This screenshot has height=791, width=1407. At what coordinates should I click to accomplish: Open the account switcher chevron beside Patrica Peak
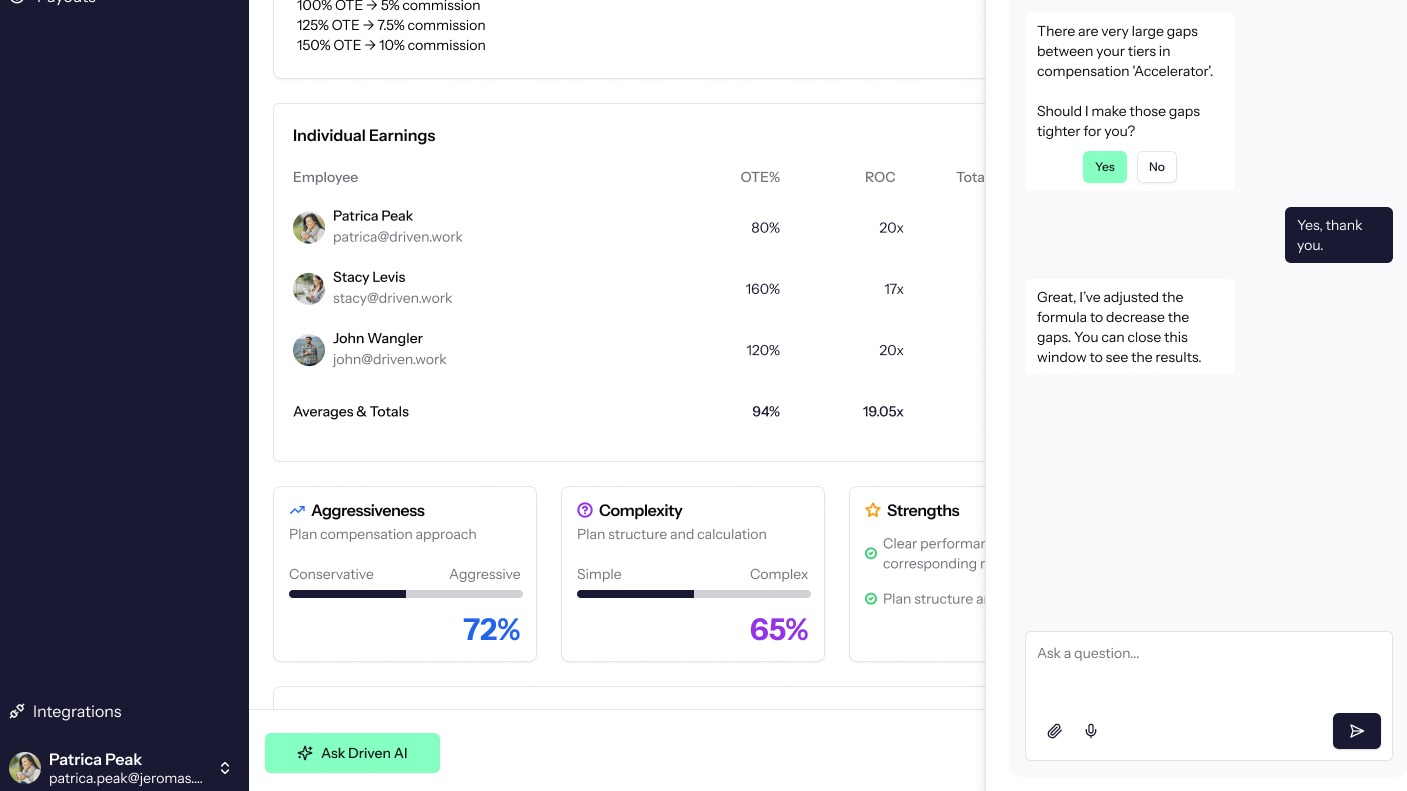pos(225,768)
